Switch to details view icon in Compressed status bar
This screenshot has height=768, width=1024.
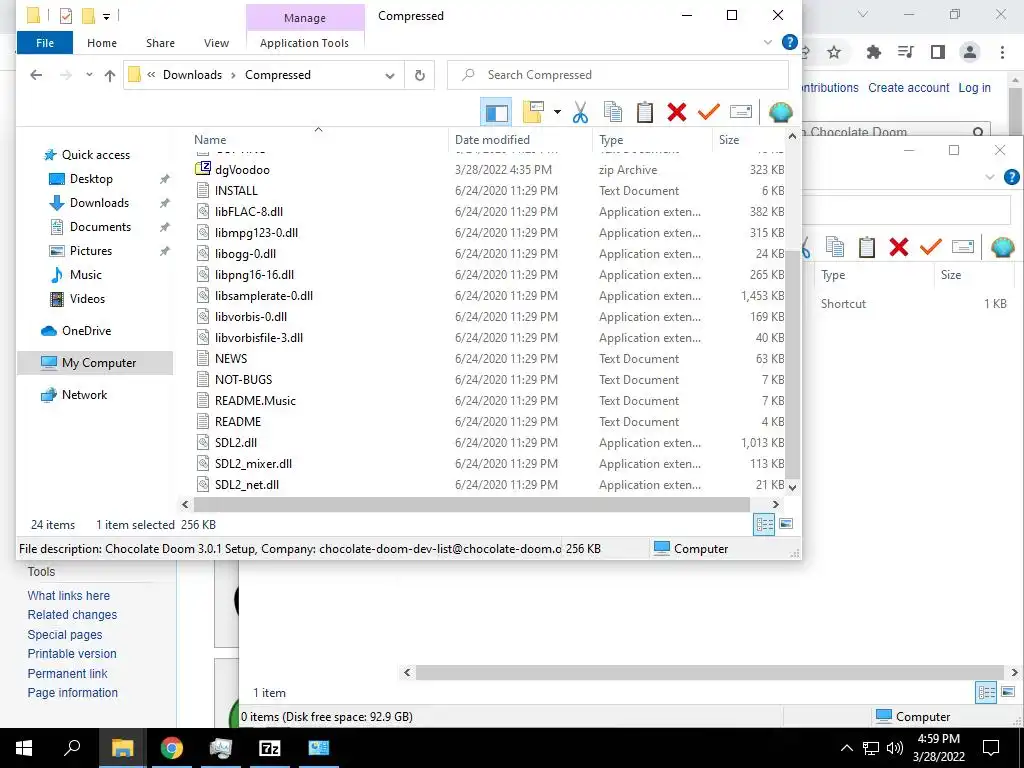764,524
